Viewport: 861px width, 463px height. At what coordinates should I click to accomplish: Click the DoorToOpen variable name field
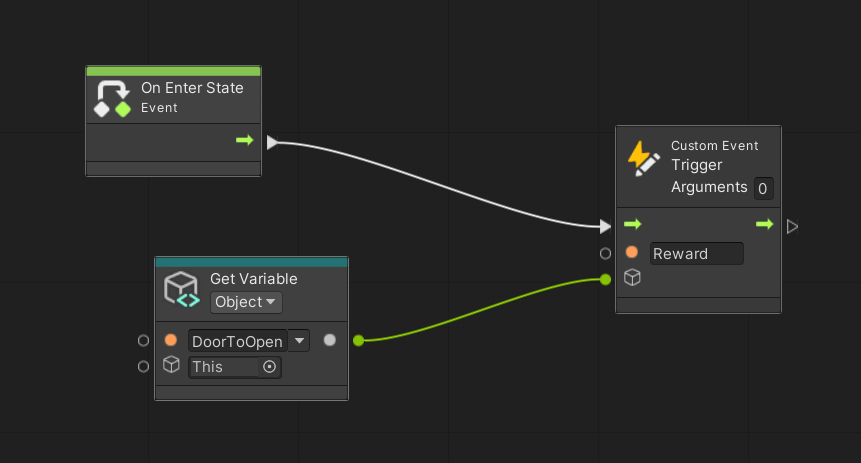pos(237,341)
